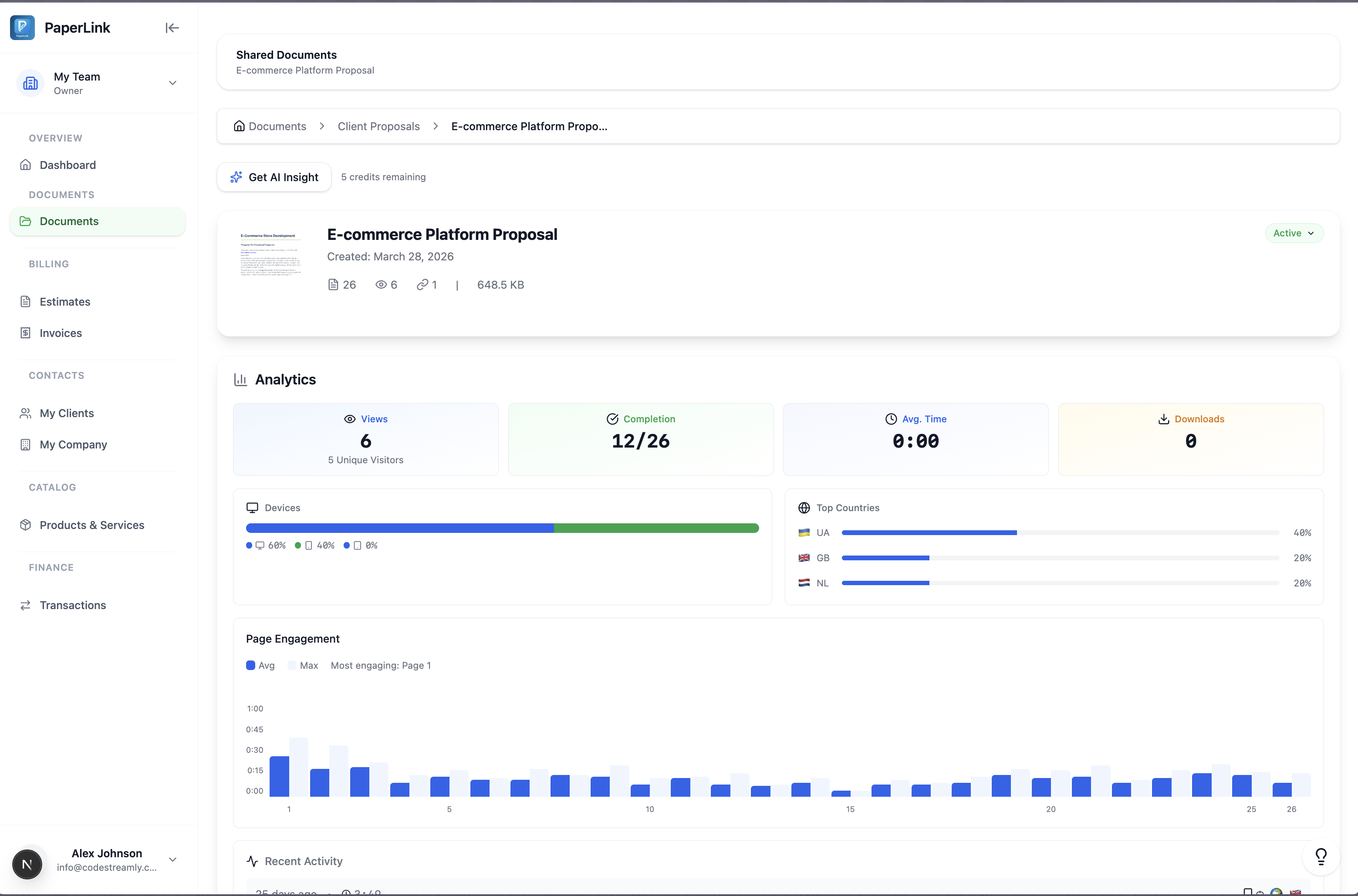Expand the Alex Johnson account menu
1358x896 pixels.
(172, 859)
